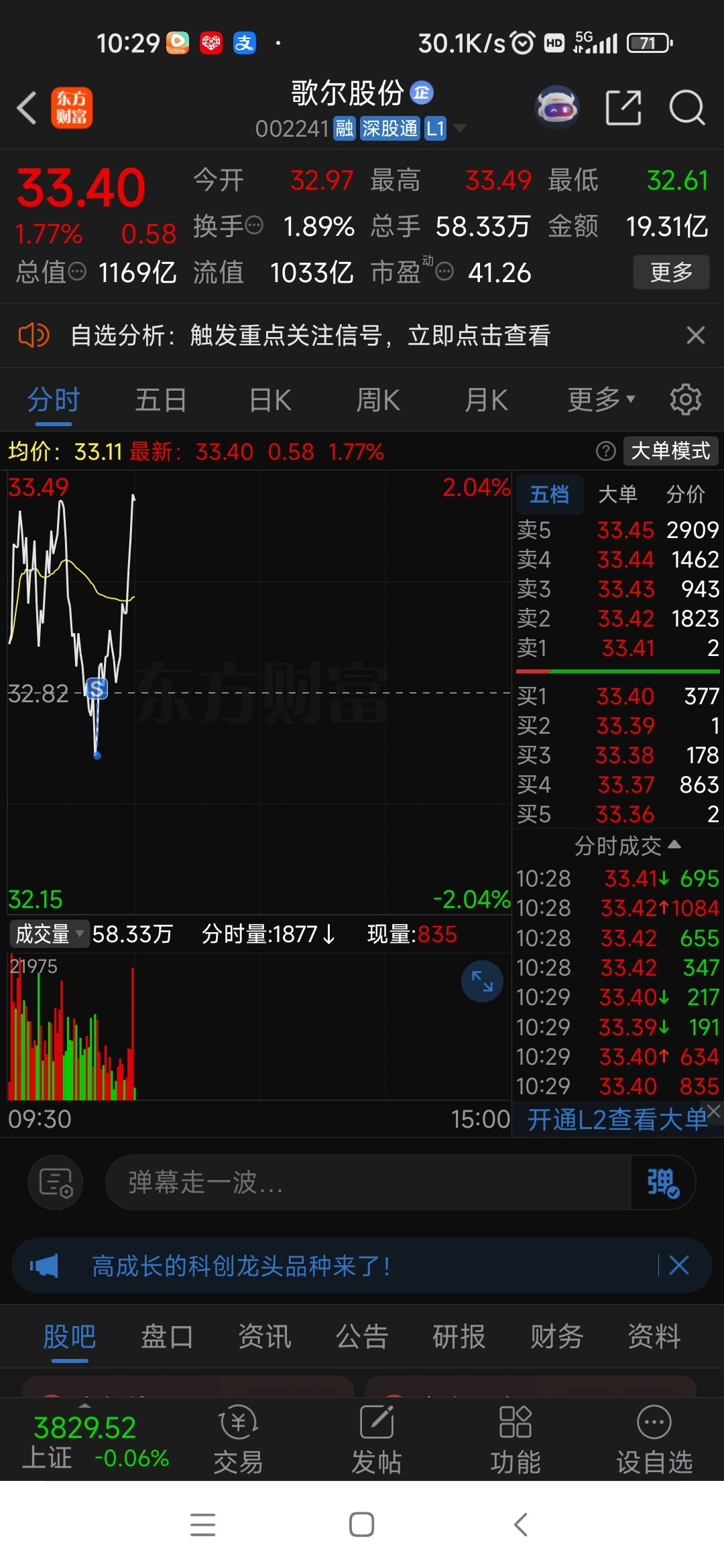Screen dimensions: 724x1568
Task: Open the search magnifier icon
Action: (x=687, y=107)
